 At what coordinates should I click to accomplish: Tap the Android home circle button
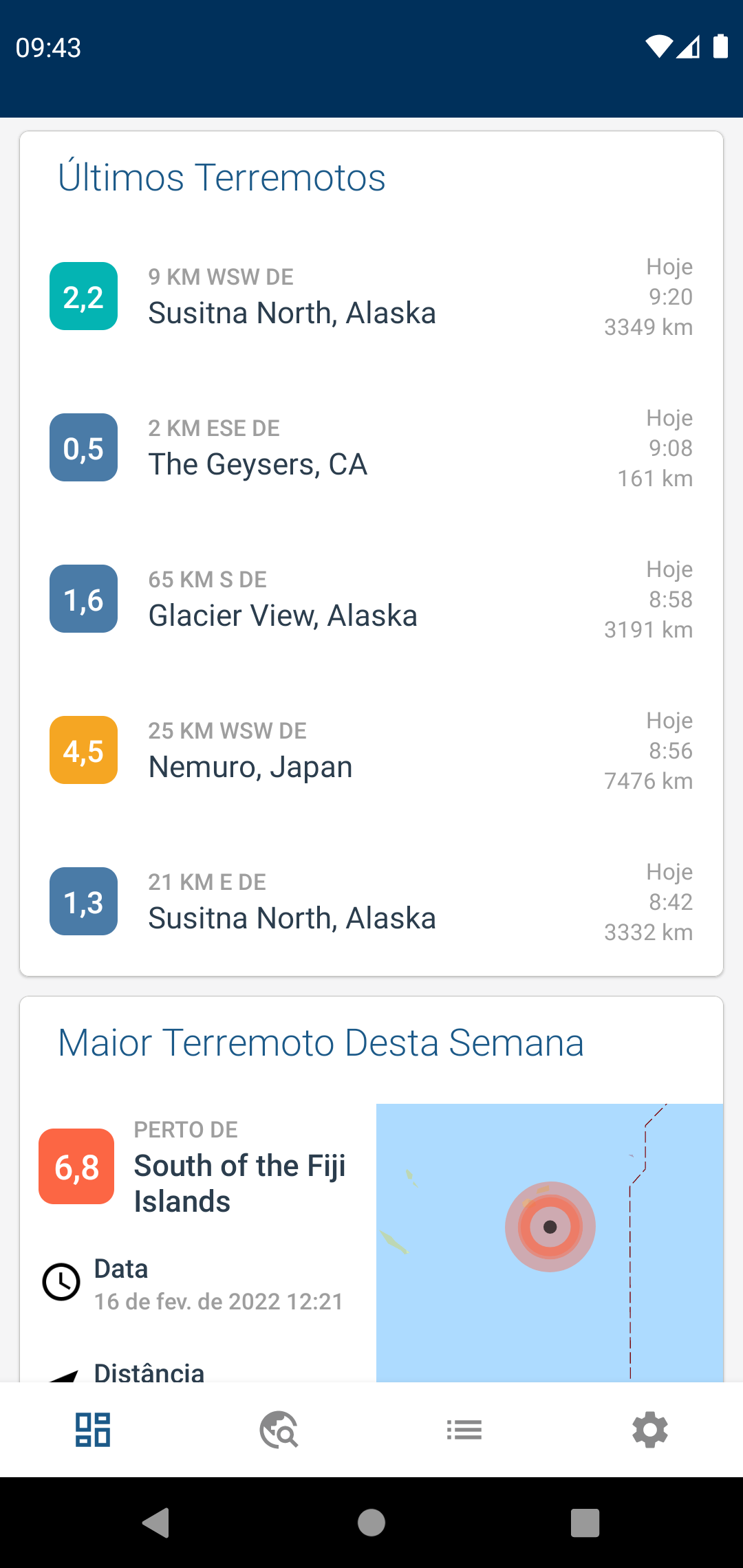371,1523
